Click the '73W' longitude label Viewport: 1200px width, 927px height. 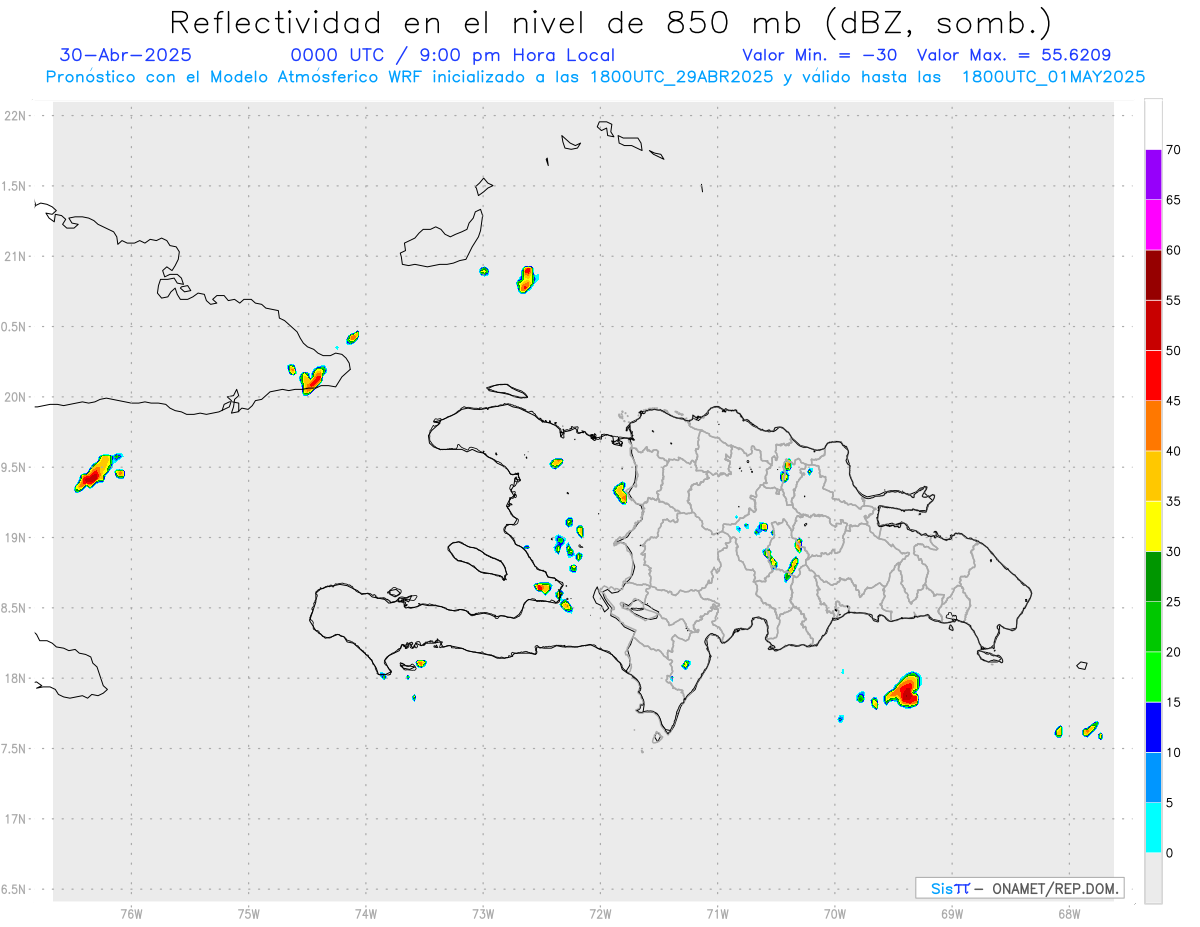[x=483, y=913]
